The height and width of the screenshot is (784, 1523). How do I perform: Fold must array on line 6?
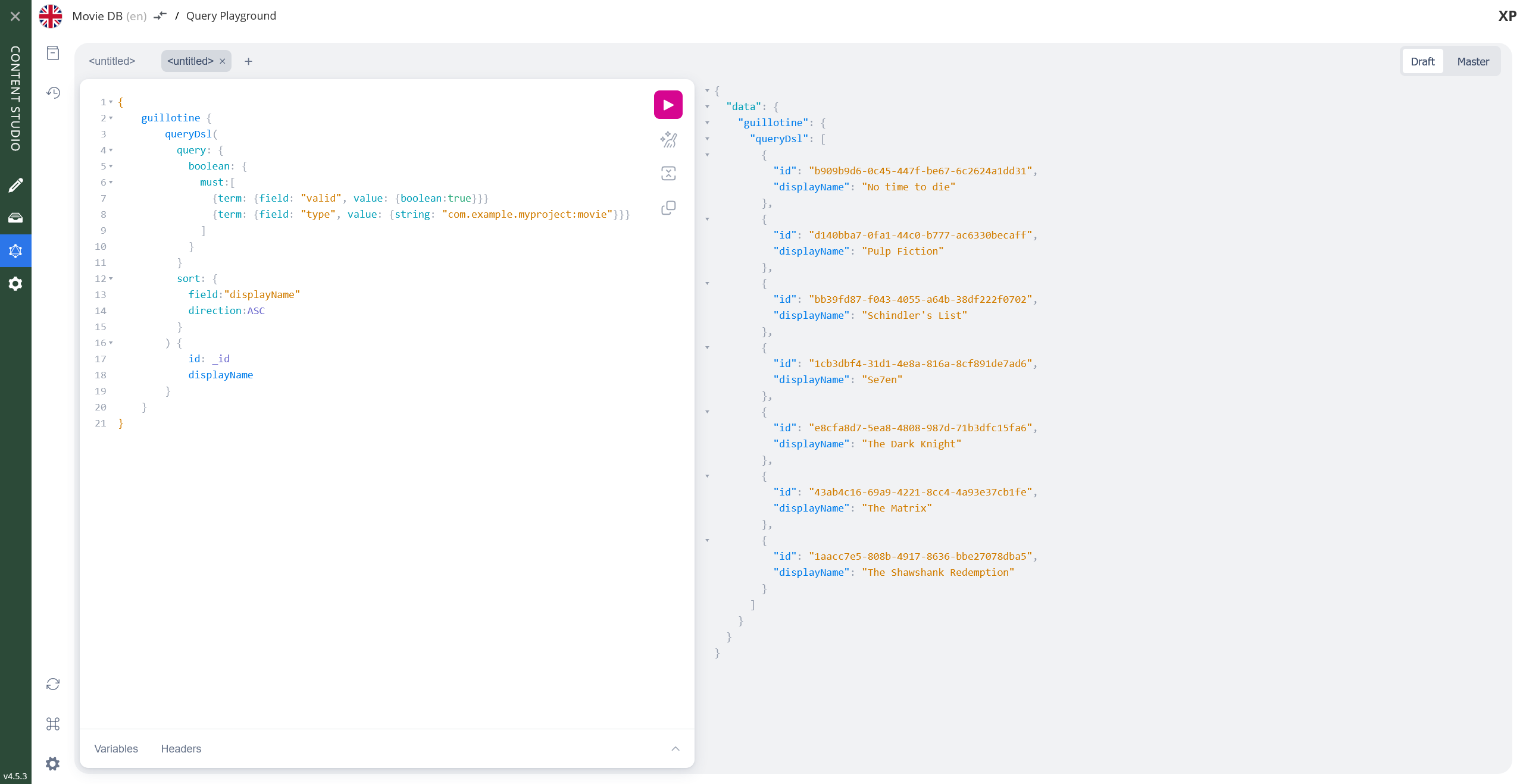pyautogui.click(x=111, y=182)
